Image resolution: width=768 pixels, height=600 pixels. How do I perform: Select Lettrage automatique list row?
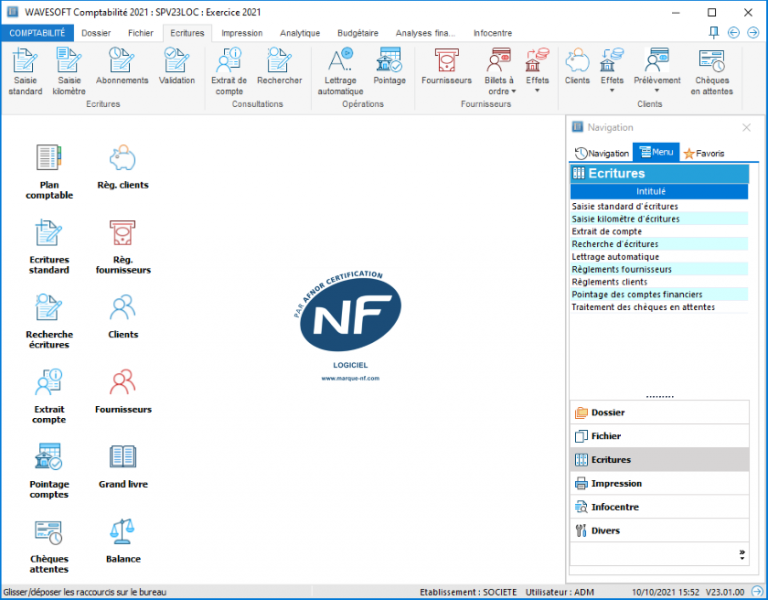point(659,257)
